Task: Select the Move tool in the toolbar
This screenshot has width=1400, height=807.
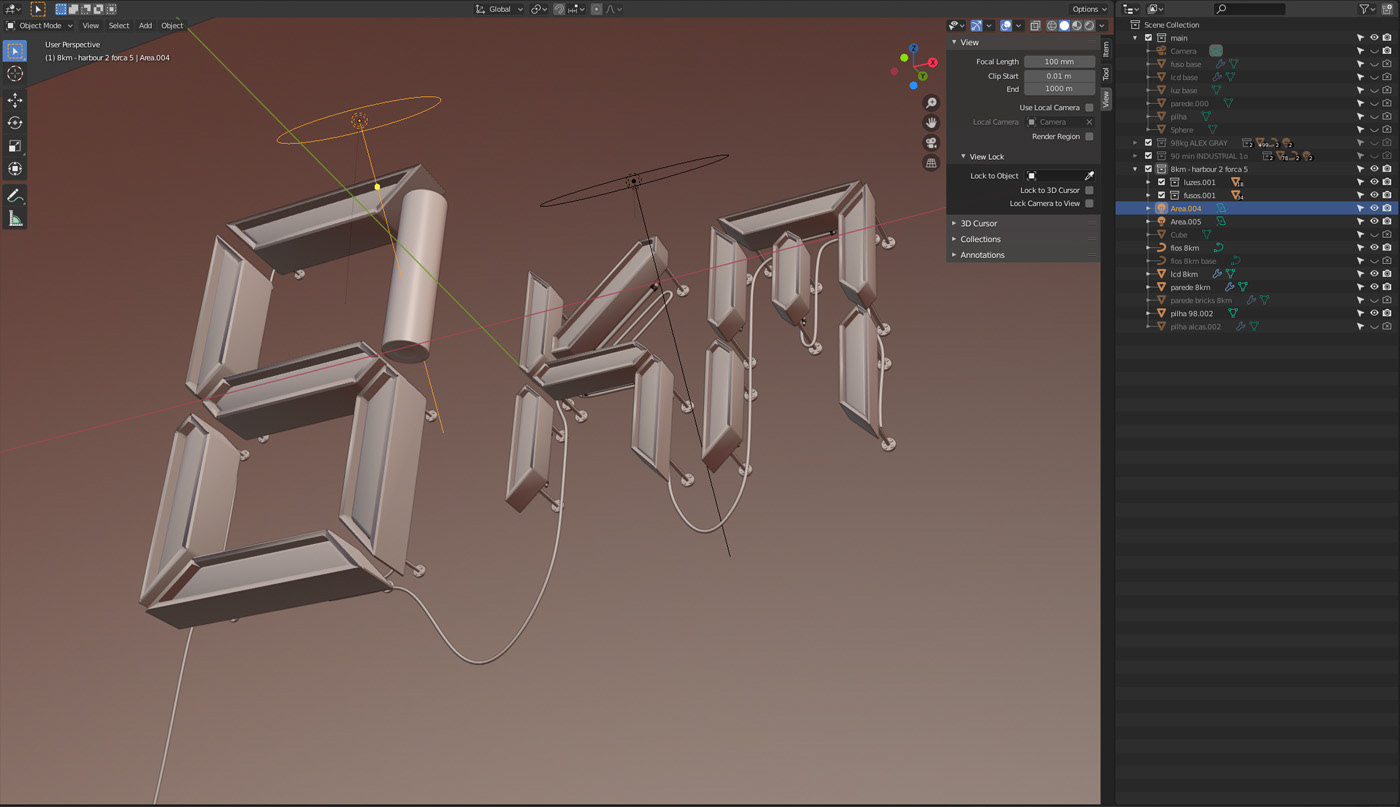Action: coord(15,100)
